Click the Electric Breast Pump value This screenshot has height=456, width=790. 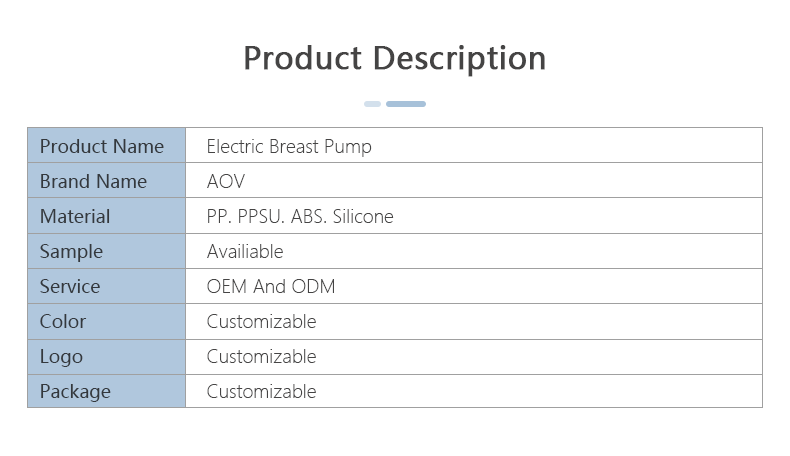coord(289,146)
